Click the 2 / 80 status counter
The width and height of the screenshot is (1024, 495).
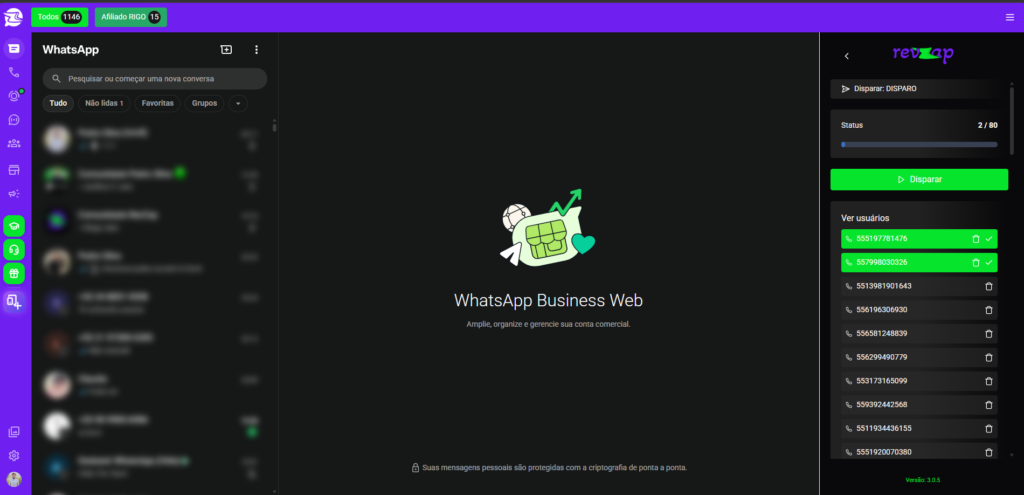point(987,125)
